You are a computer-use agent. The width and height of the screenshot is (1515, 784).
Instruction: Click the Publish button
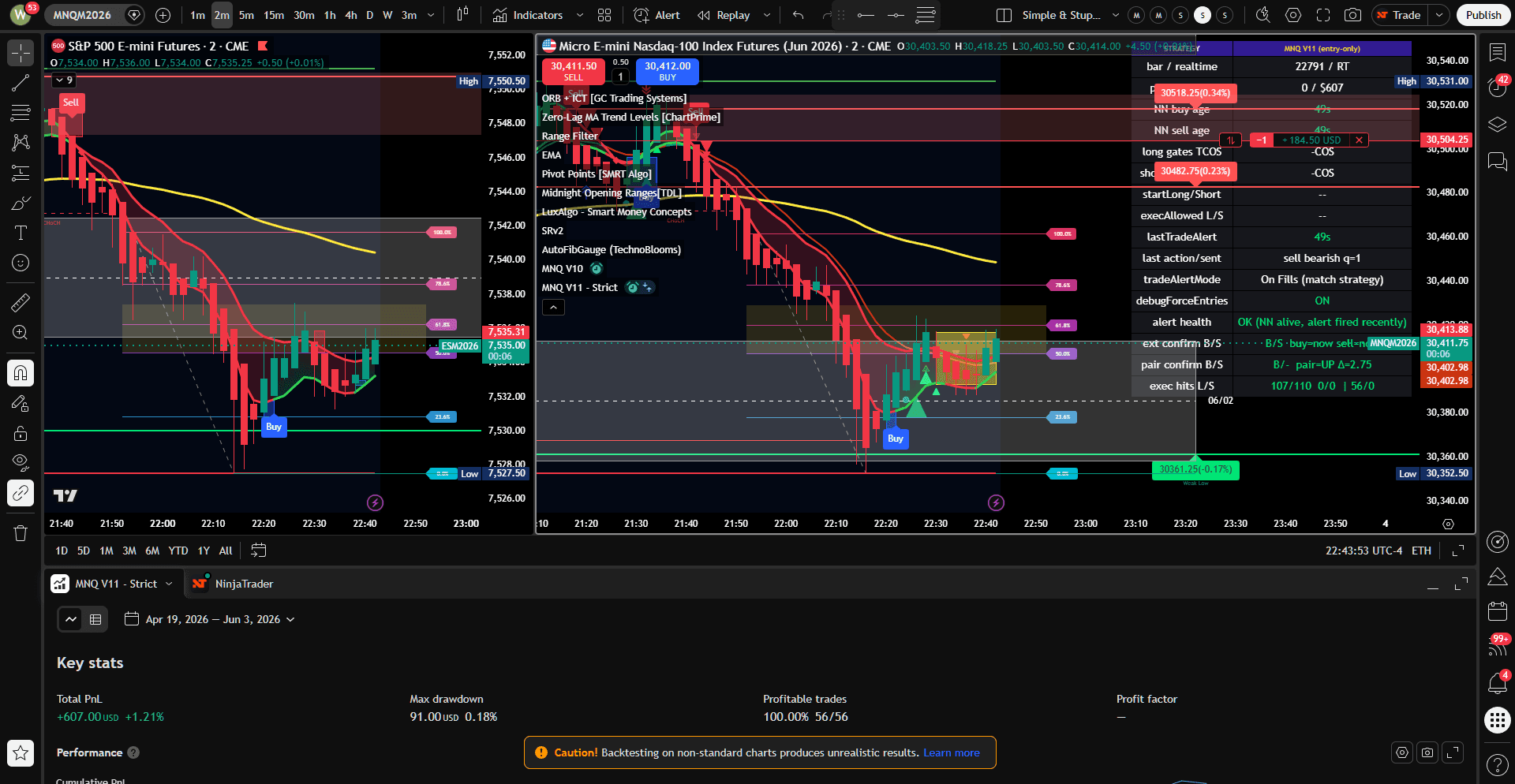pyautogui.click(x=1483, y=15)
